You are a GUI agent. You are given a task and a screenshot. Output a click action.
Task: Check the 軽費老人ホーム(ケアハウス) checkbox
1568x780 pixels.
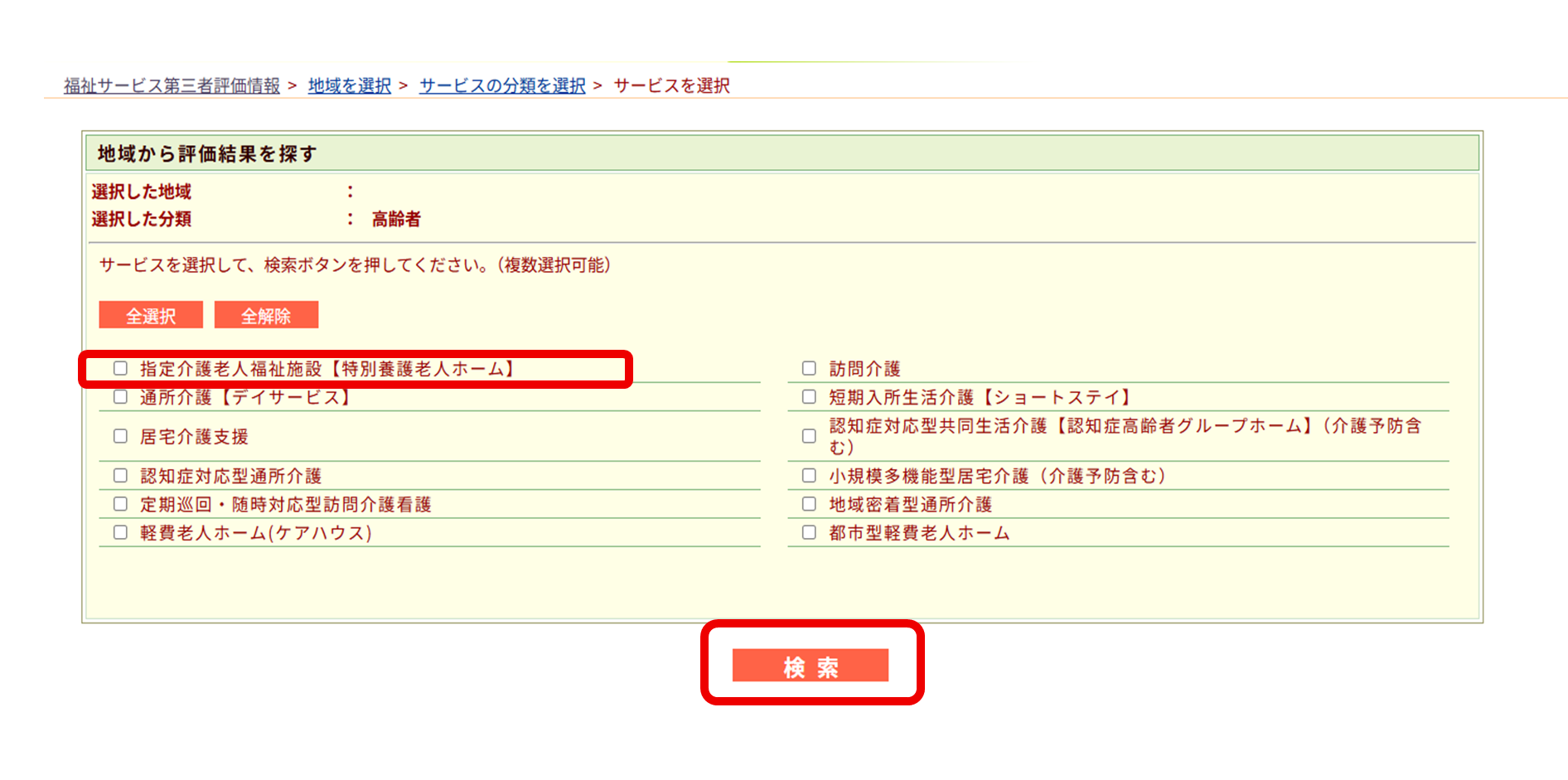pyautogui.click(x=121, y=533)
